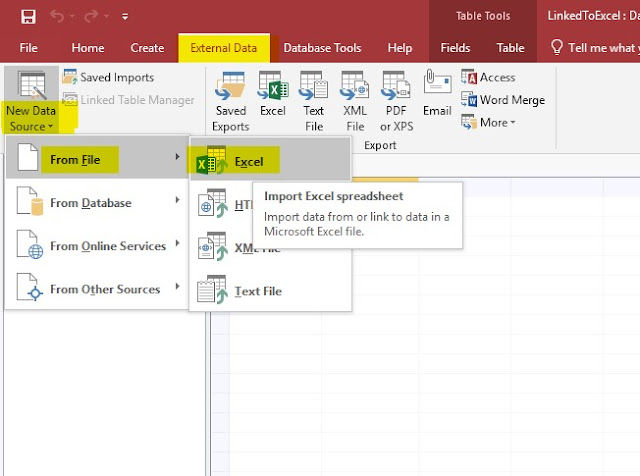The height and width of the screenshot is (476, 640).
Task: Export to Excel from the ribbon
Action: click(273, 94)
